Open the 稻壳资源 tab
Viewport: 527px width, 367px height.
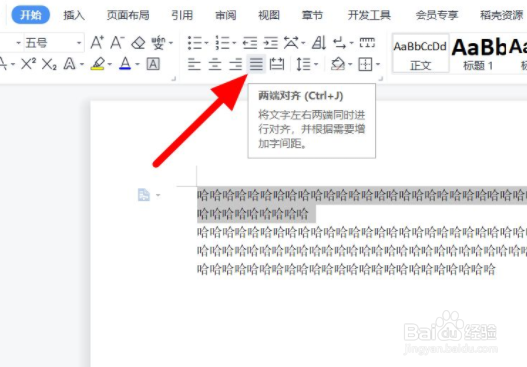pyautogui.click(x=501, y=15)
